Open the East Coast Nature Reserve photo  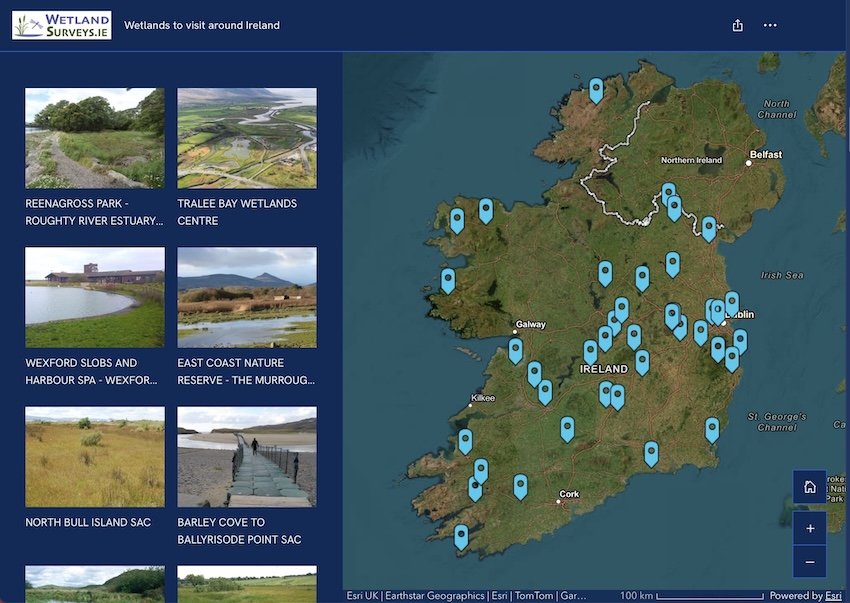247,297
